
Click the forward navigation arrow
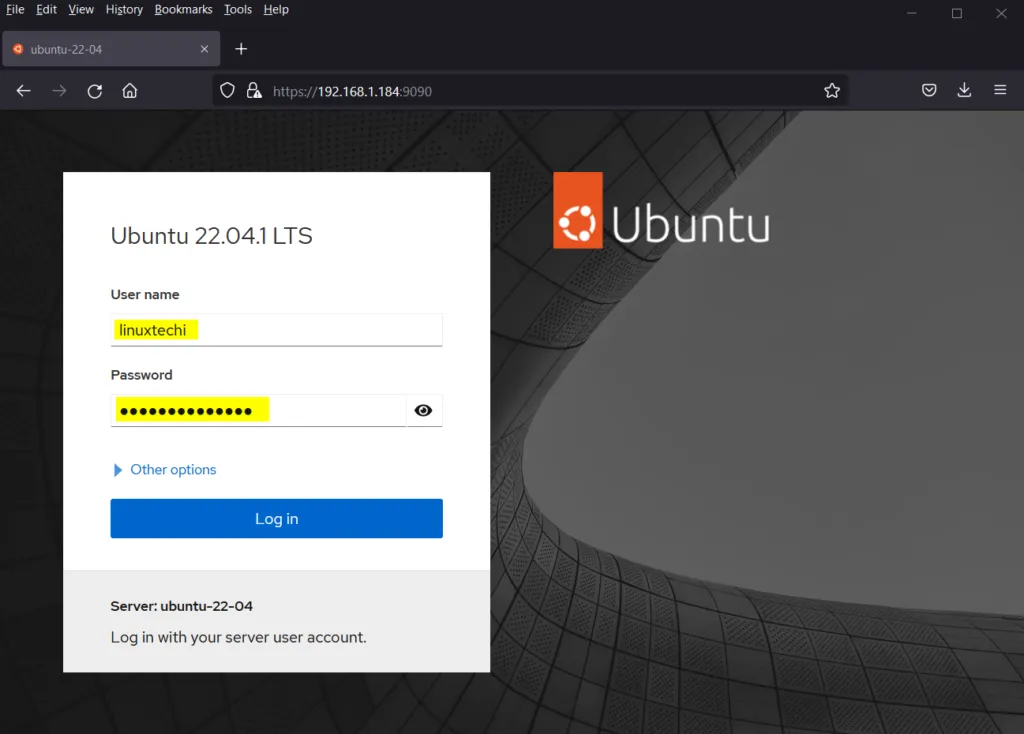[59, 91]
